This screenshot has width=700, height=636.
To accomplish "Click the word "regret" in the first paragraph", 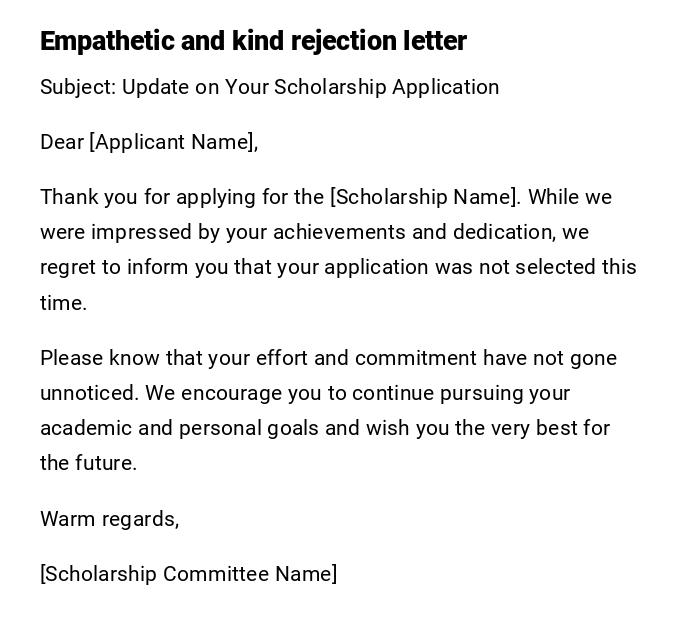I will click(x=67, y=267).
